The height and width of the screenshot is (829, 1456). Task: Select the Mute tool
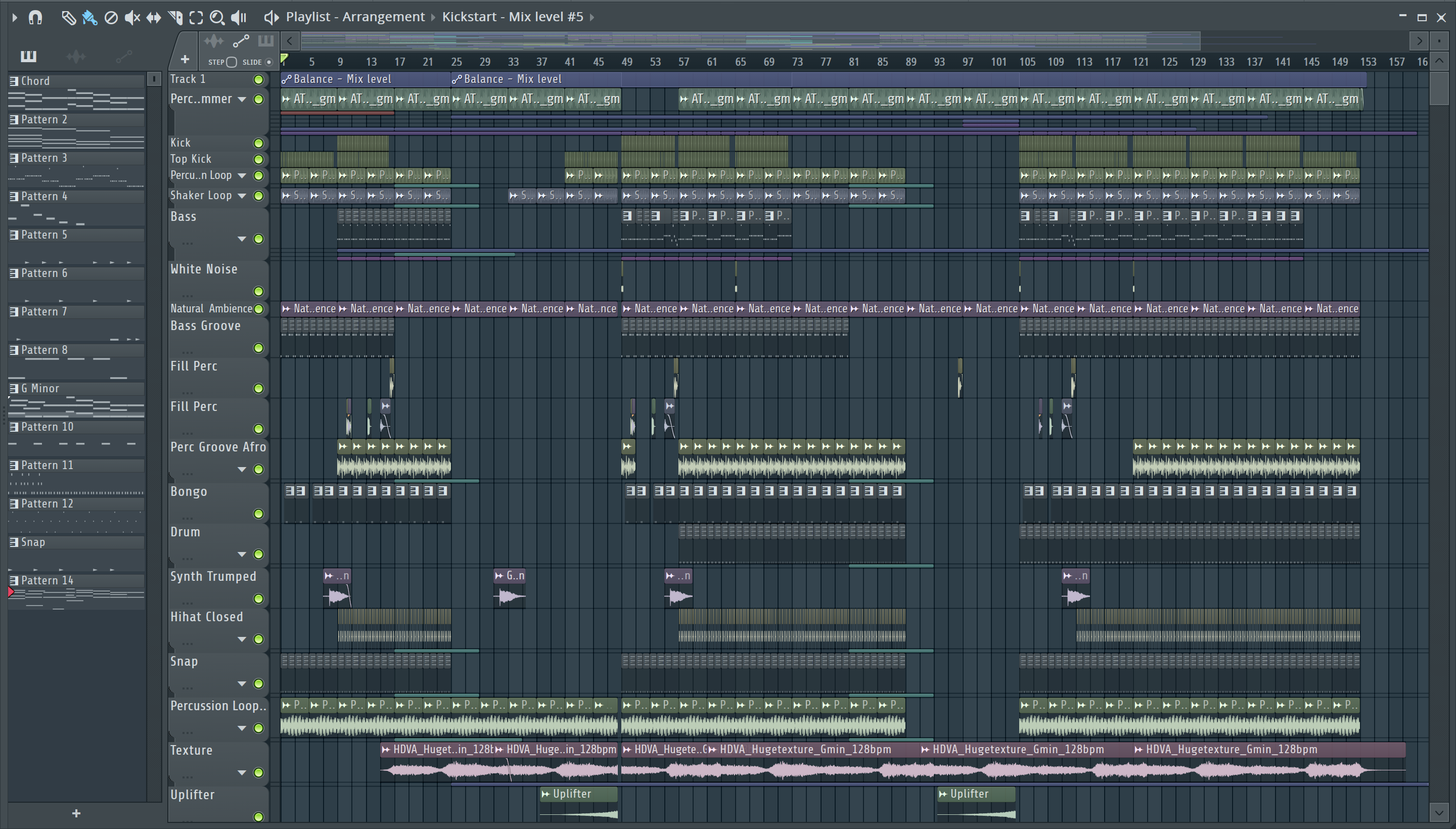click(132, 18)
